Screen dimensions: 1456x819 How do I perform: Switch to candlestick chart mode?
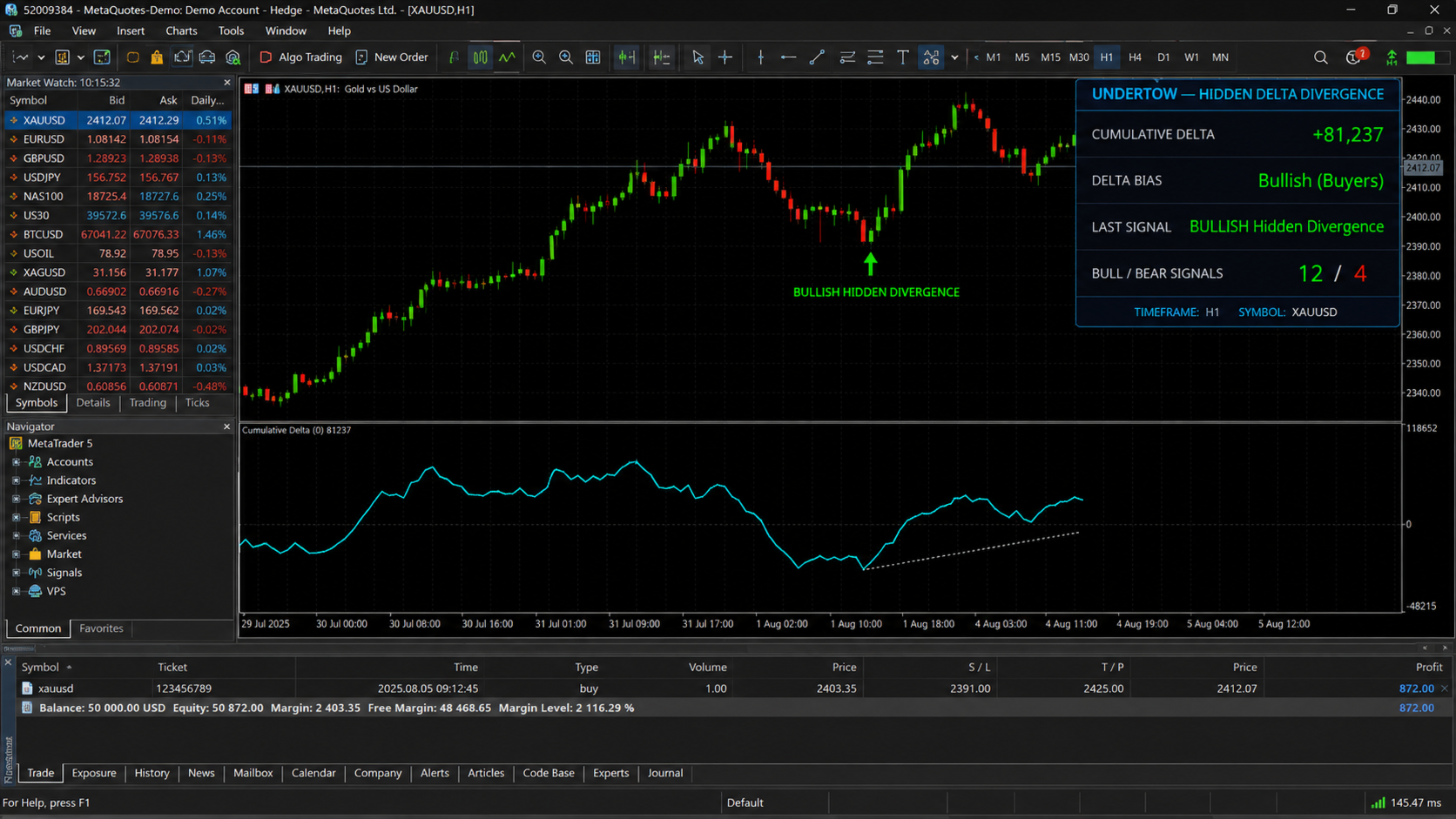point(481,57)
